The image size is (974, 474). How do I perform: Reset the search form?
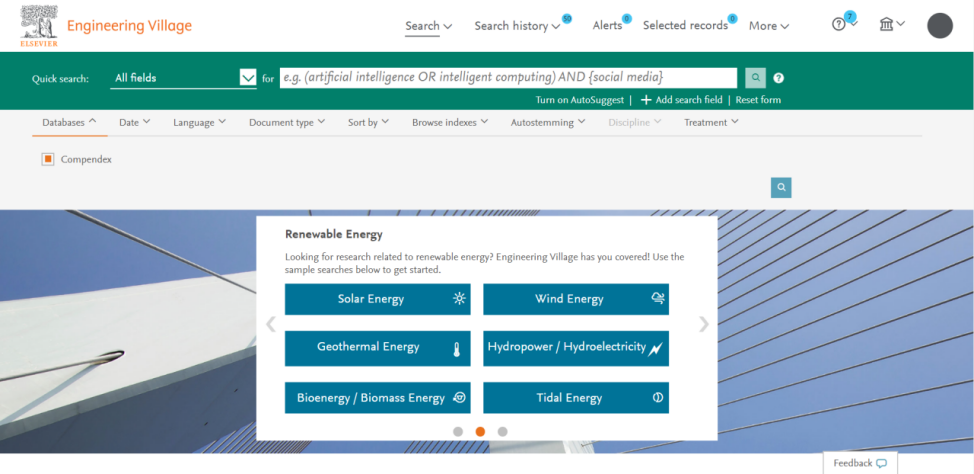click(758, 100)
